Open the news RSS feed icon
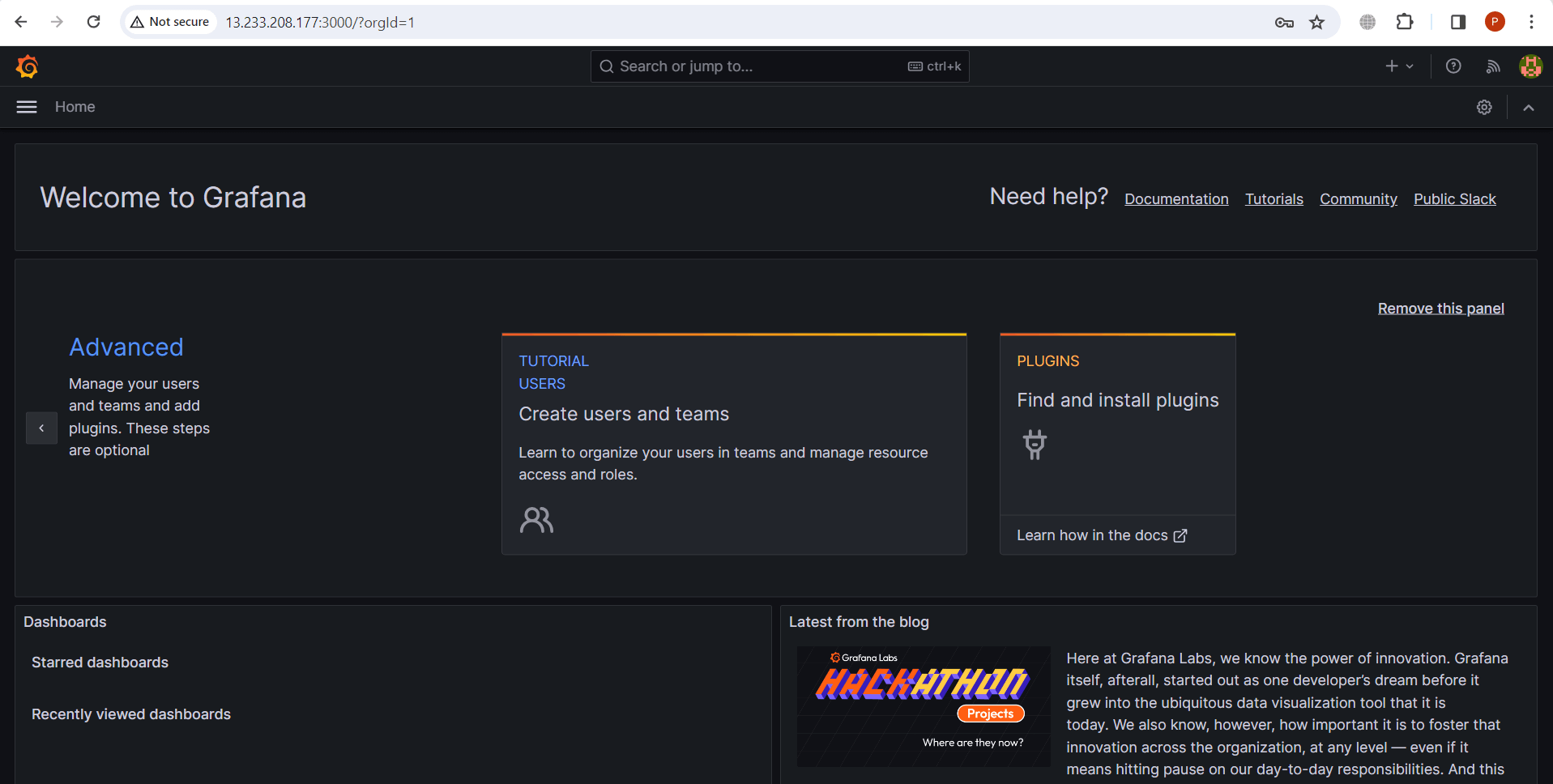The image size is (1553, 784). tap(1493, 66)
